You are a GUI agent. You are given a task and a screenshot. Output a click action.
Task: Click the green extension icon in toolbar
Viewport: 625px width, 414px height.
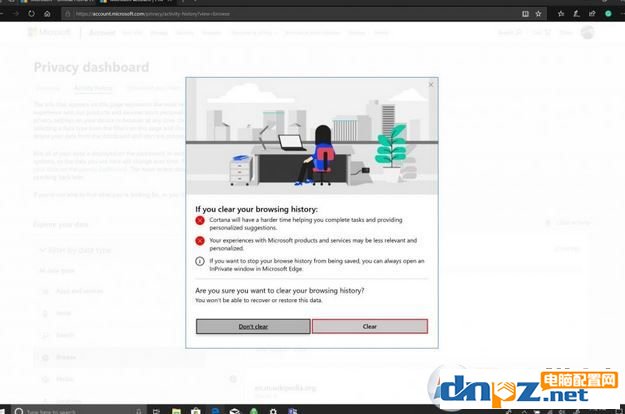pos(608,14)
